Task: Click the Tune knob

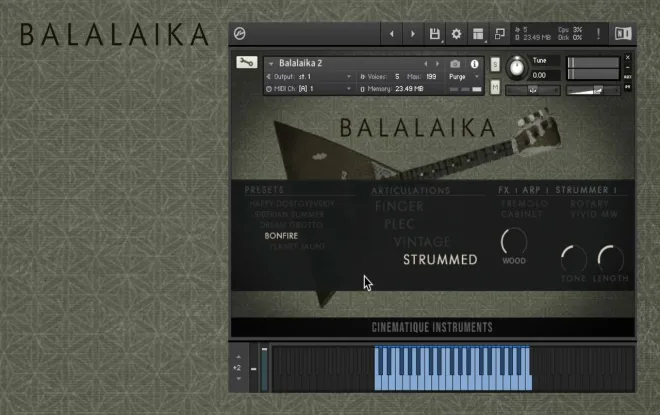Action: (516, 67)
